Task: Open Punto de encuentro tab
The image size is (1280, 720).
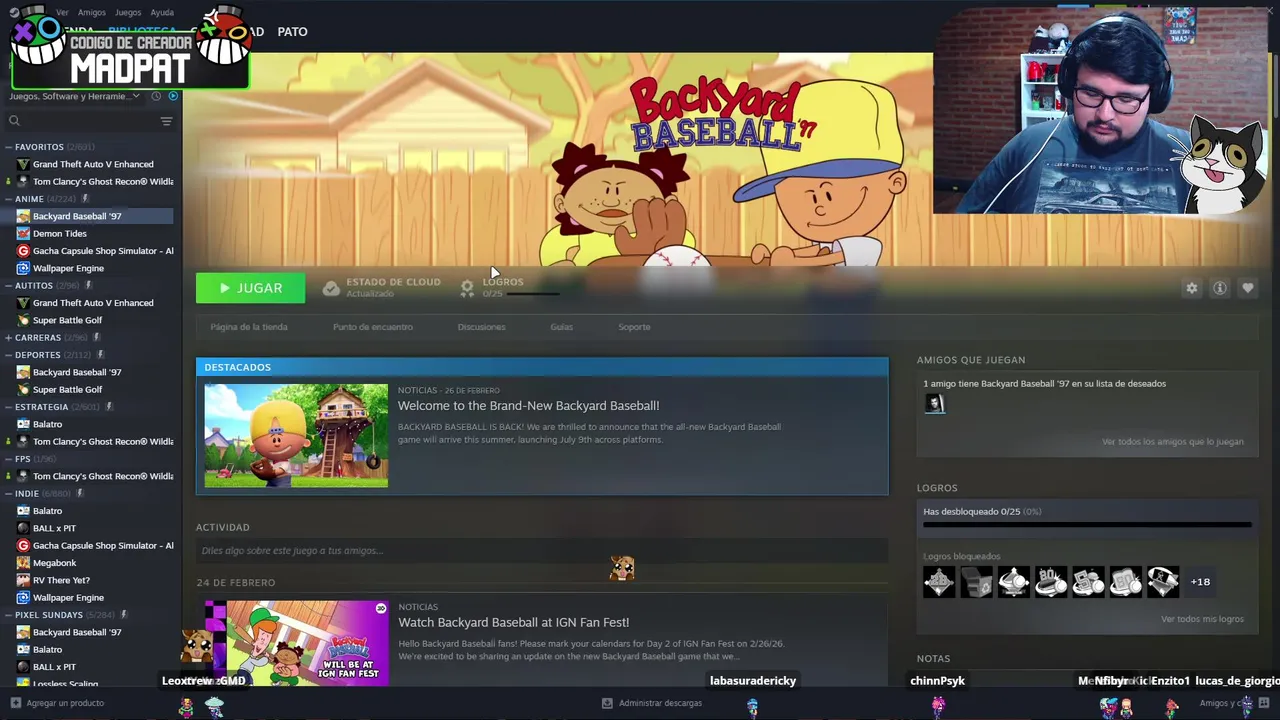Action: click(373, 327)
